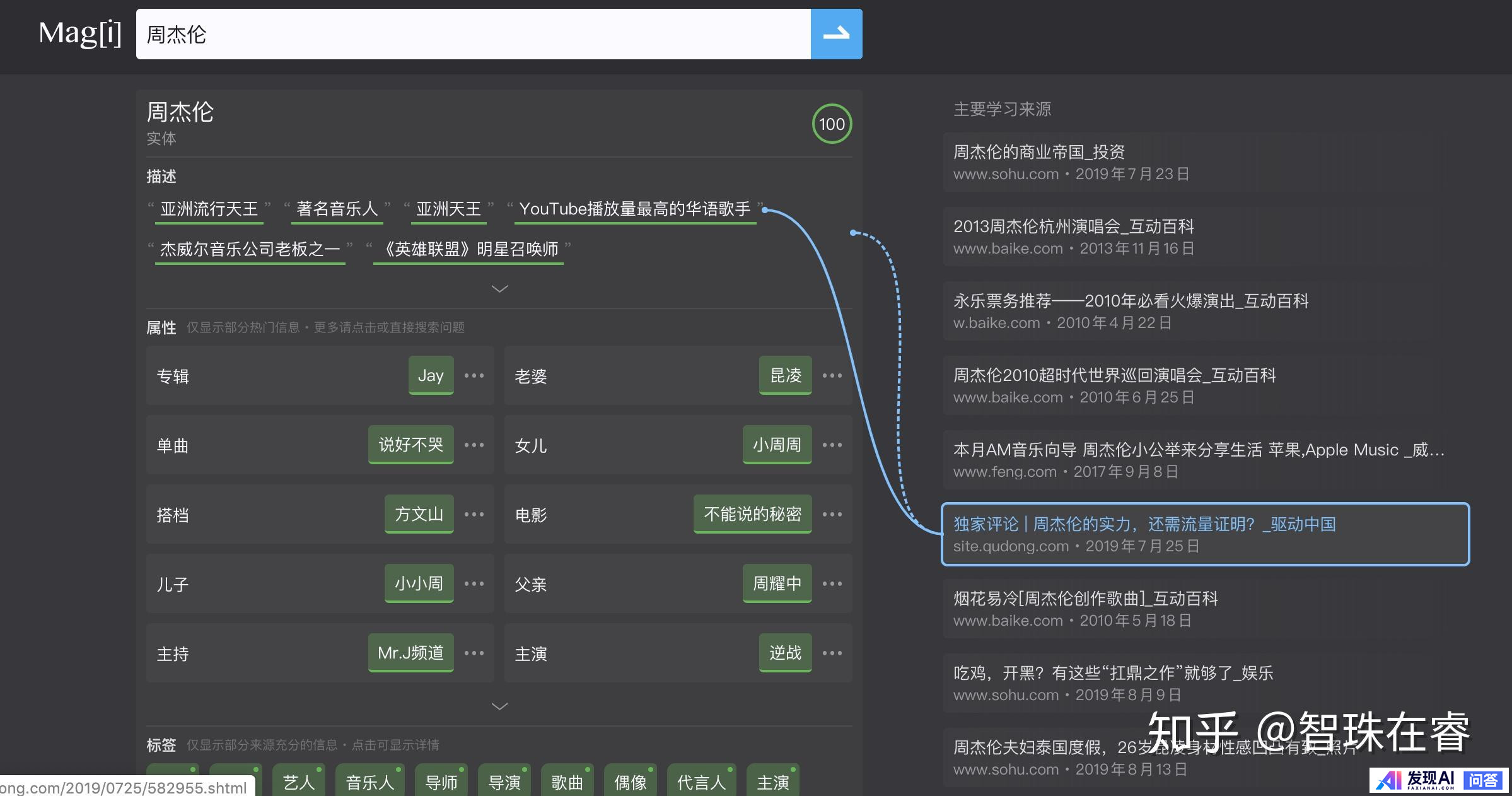Click the search input field
The width and height of the screenshot is (1512, 796).
(x=473, y=34)
